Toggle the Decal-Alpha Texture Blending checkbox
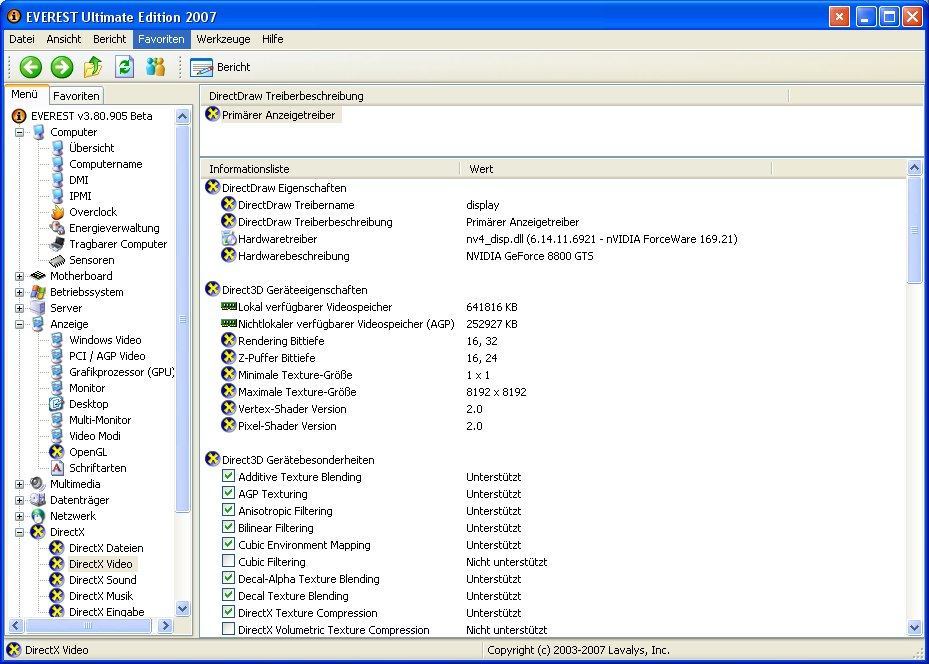Screen dimensions: 929x664 (228, 578)
